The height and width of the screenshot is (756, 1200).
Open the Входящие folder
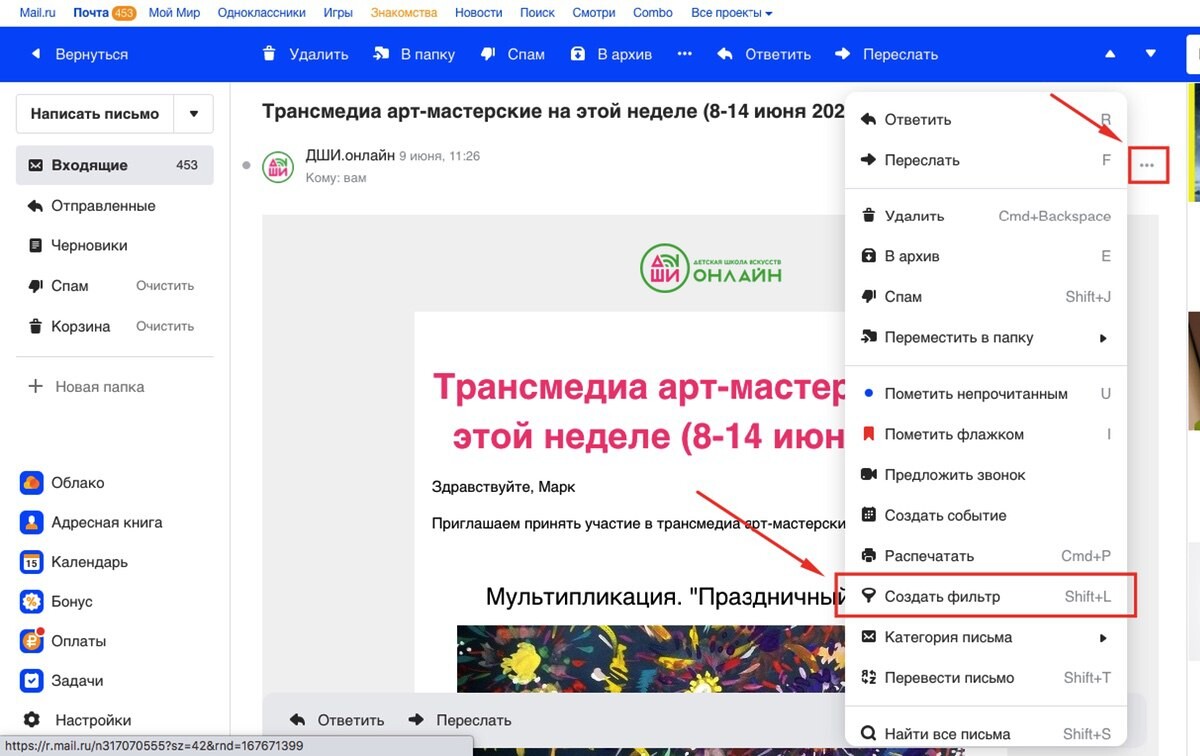pyautogui.click(x=90, y=165)
